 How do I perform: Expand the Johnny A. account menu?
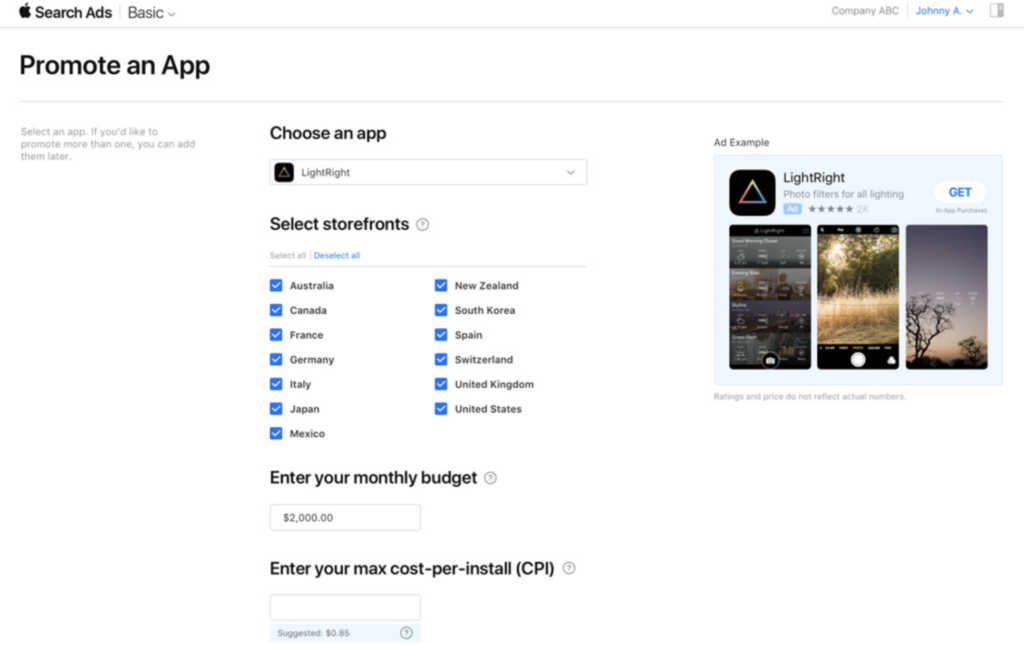point(943,11)
